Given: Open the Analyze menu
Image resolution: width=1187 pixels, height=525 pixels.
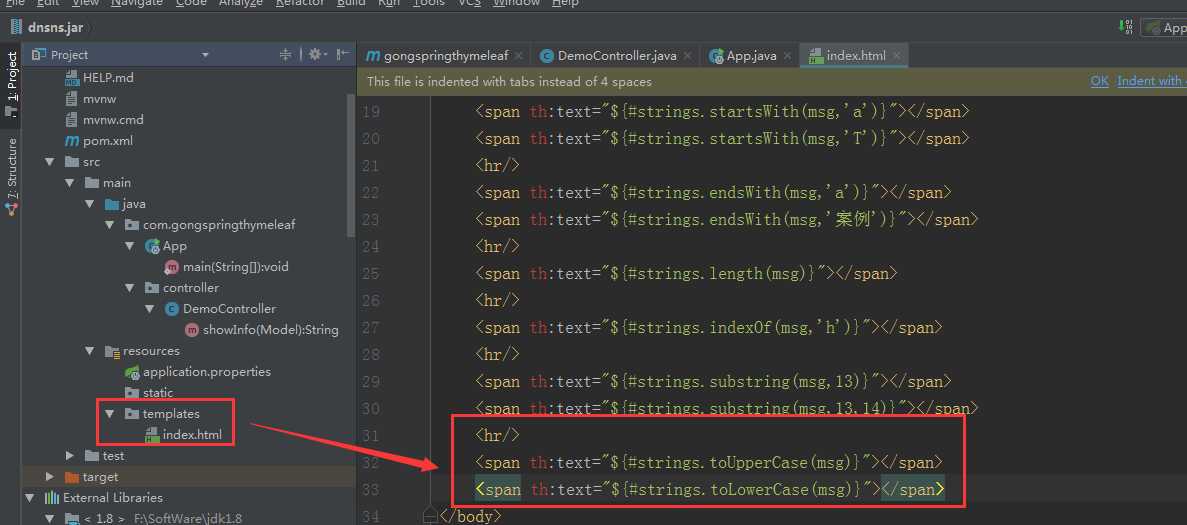Looking at the screenshot, I should (x=241, y=3).
